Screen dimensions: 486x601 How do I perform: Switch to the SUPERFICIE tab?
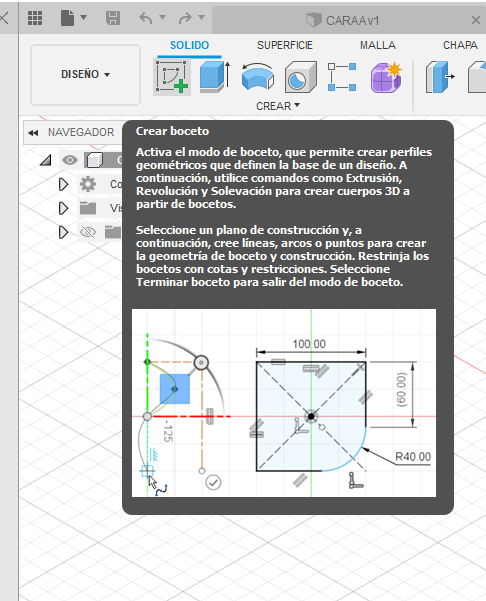(x=285, y=45)
